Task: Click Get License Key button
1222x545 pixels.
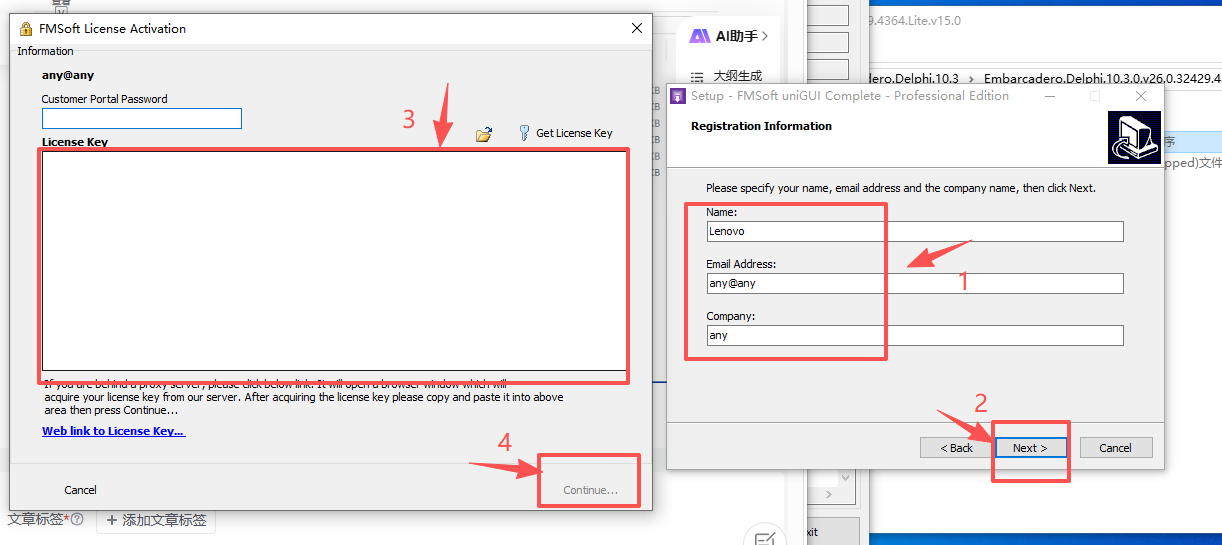Action: click(565, 133)
